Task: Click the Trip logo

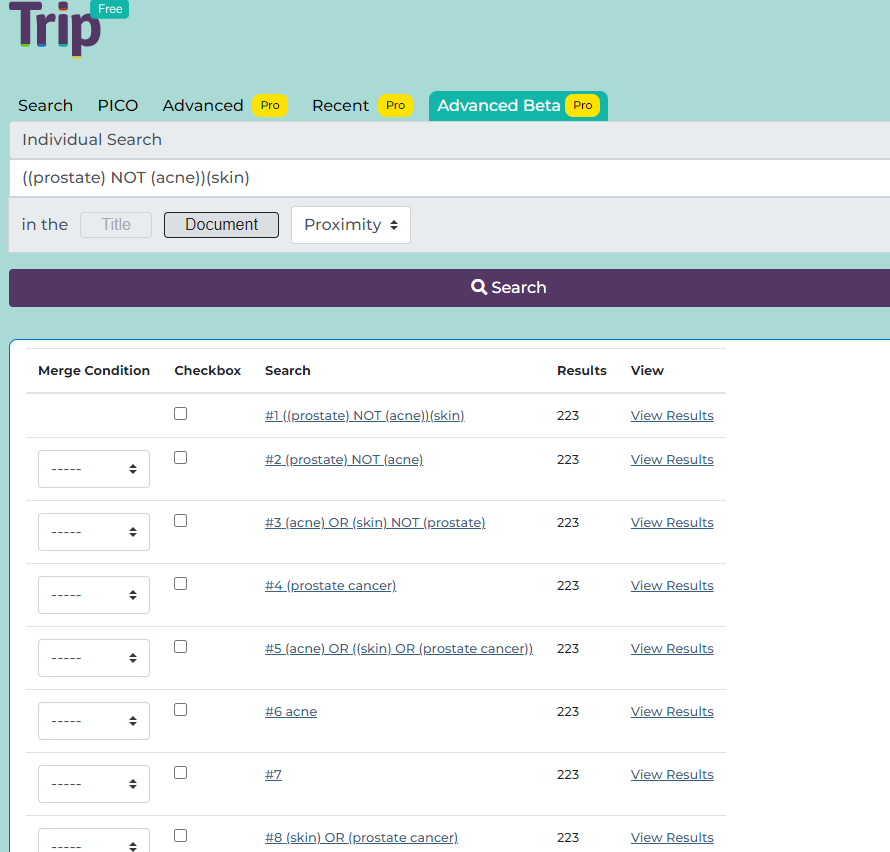Action: click(x=55, y=33)
